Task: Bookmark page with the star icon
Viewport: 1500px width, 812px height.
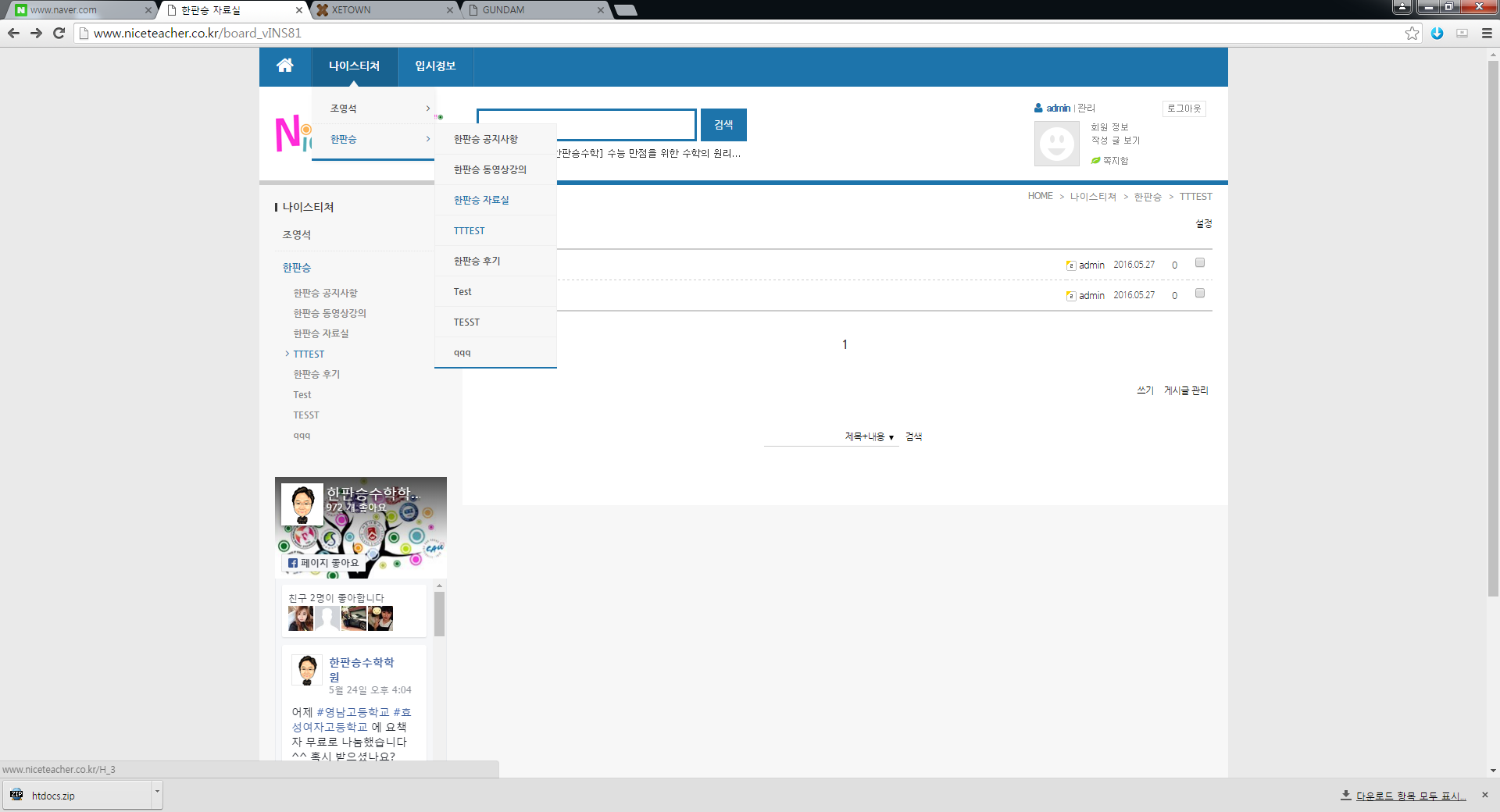Action: pos(1412,33)
